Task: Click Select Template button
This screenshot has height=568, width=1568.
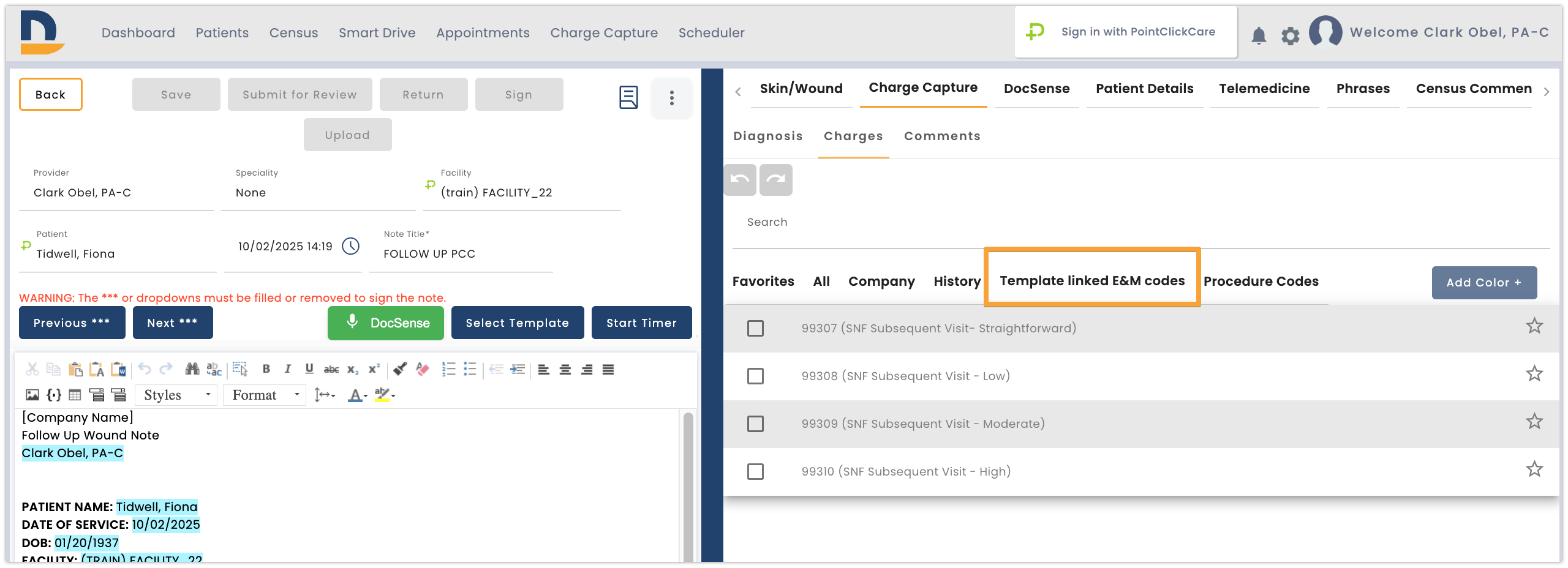Action: [518, 323]
